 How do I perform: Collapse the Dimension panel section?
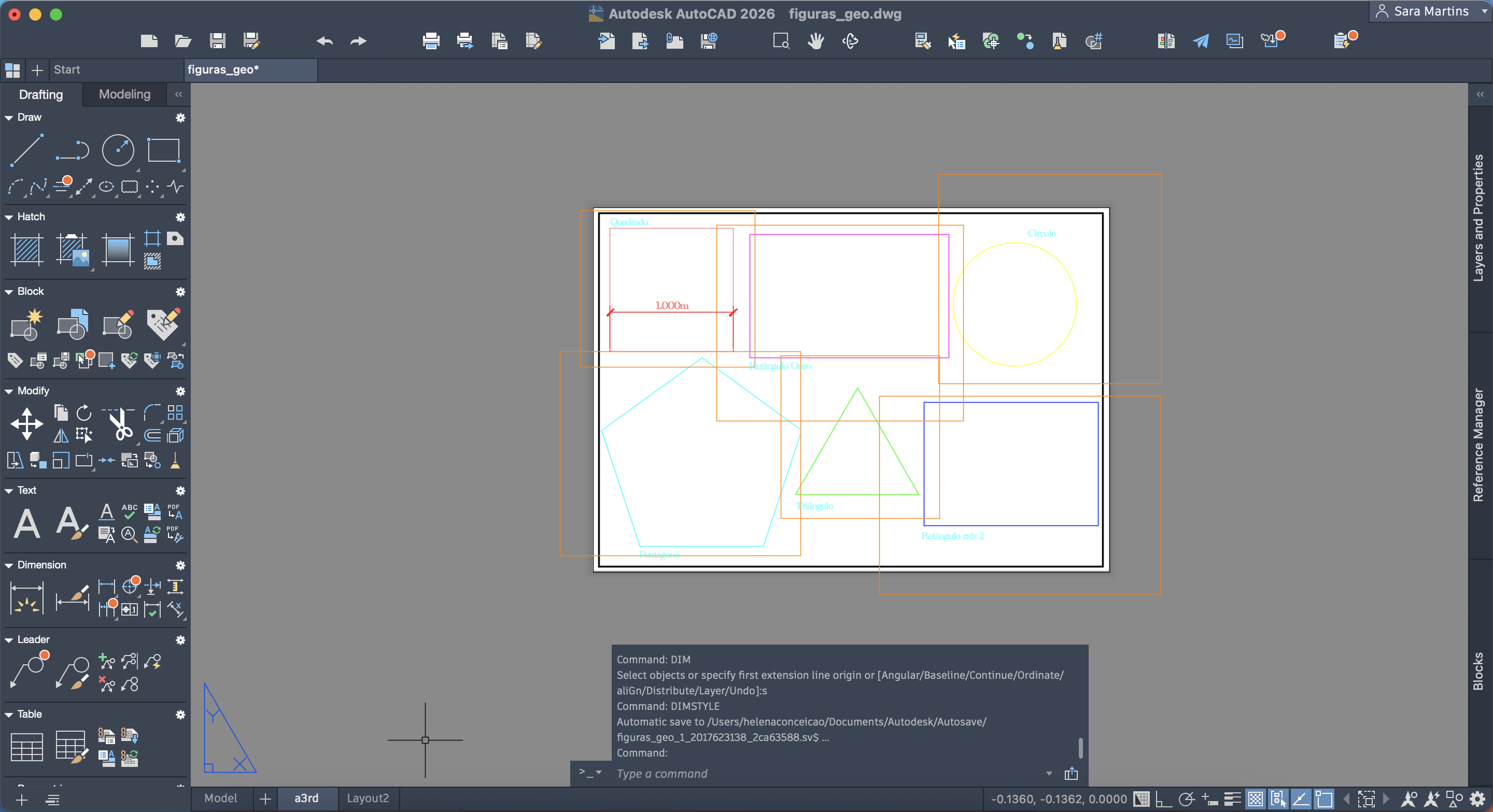(x=9, y=565)
